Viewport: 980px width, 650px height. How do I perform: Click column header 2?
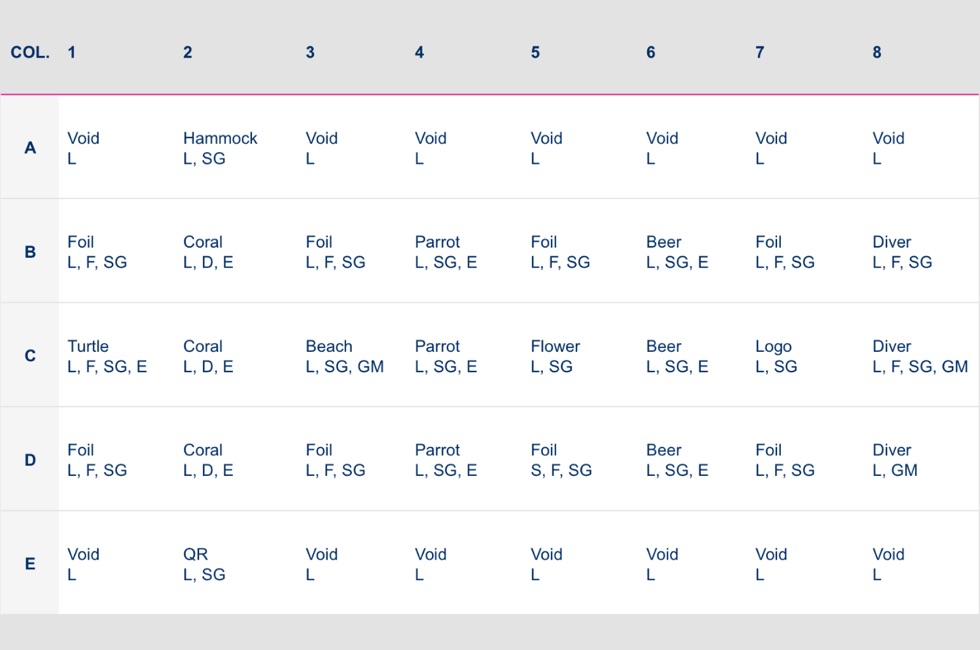[x=187, y=52]
